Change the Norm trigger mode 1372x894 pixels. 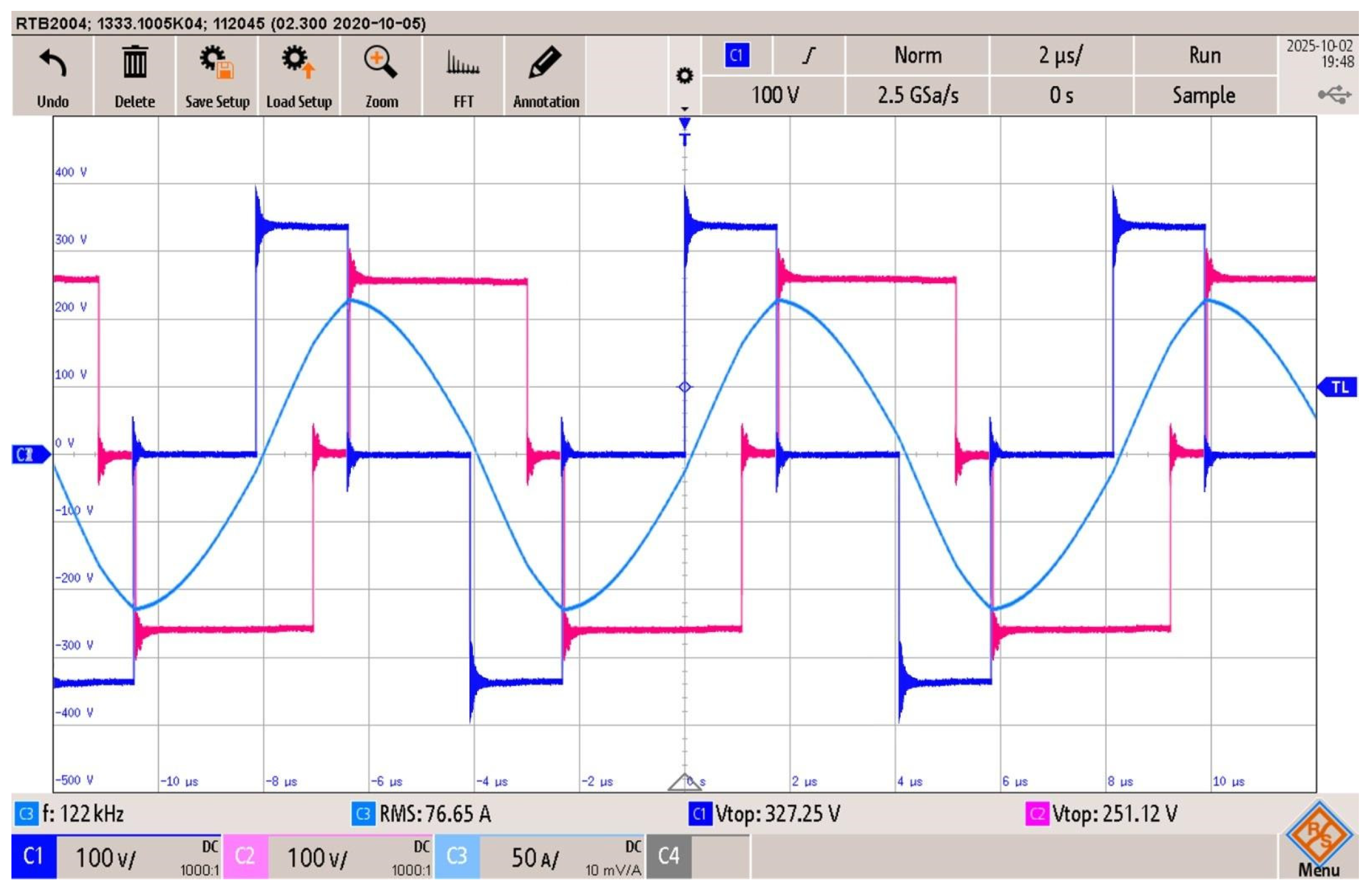917,56
